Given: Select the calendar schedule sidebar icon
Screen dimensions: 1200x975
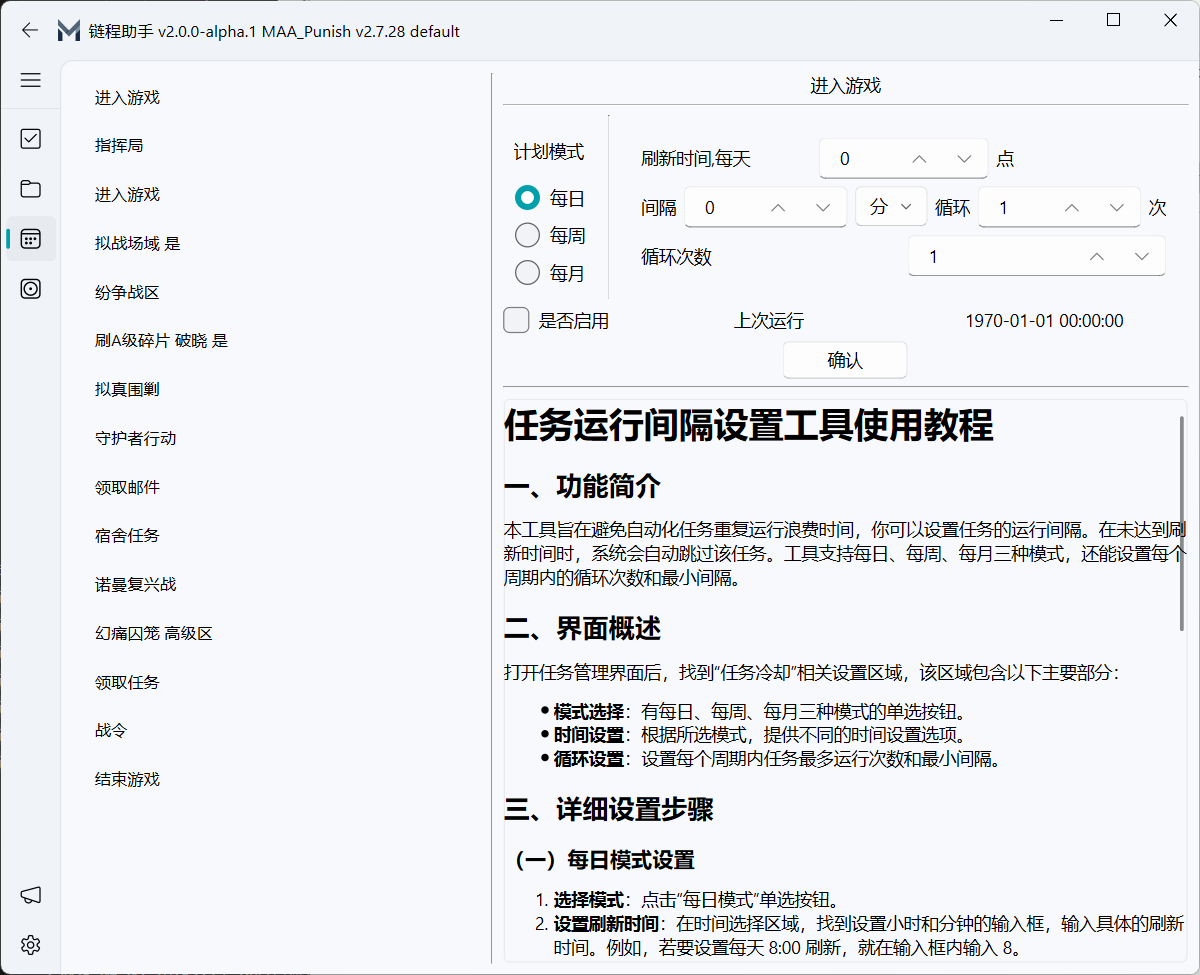Looking at the screenshot, I should coord(31,239).
